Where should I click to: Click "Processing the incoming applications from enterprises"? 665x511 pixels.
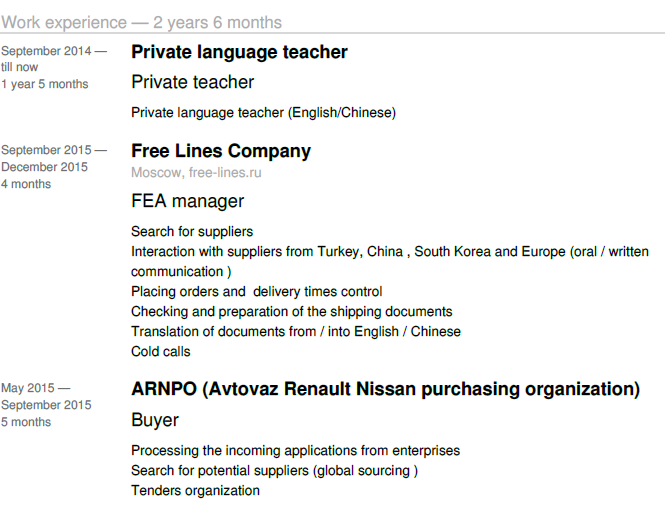click(295, 451)
